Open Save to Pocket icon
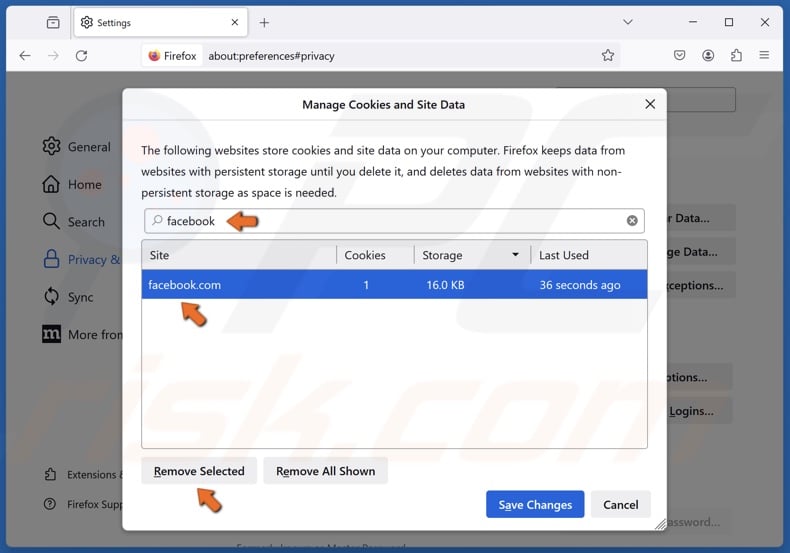 [x=679, y=55]
